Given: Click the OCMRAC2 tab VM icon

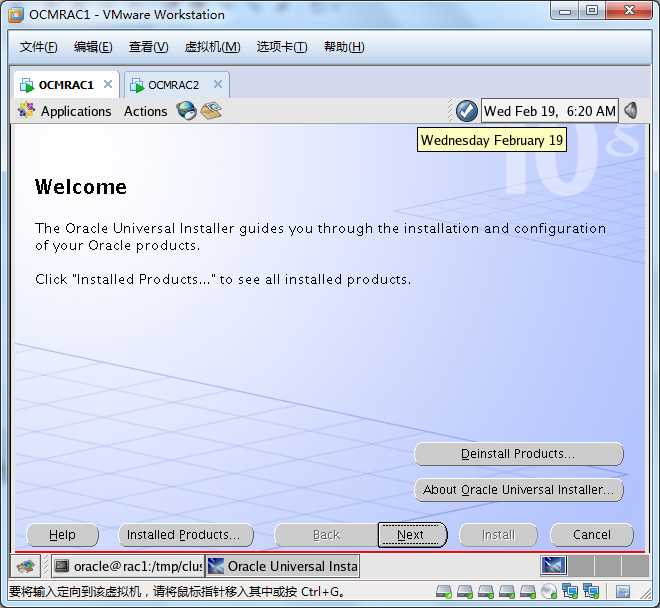Looking at the screenshot, I should pyautogui.click(x=137, y=85).
